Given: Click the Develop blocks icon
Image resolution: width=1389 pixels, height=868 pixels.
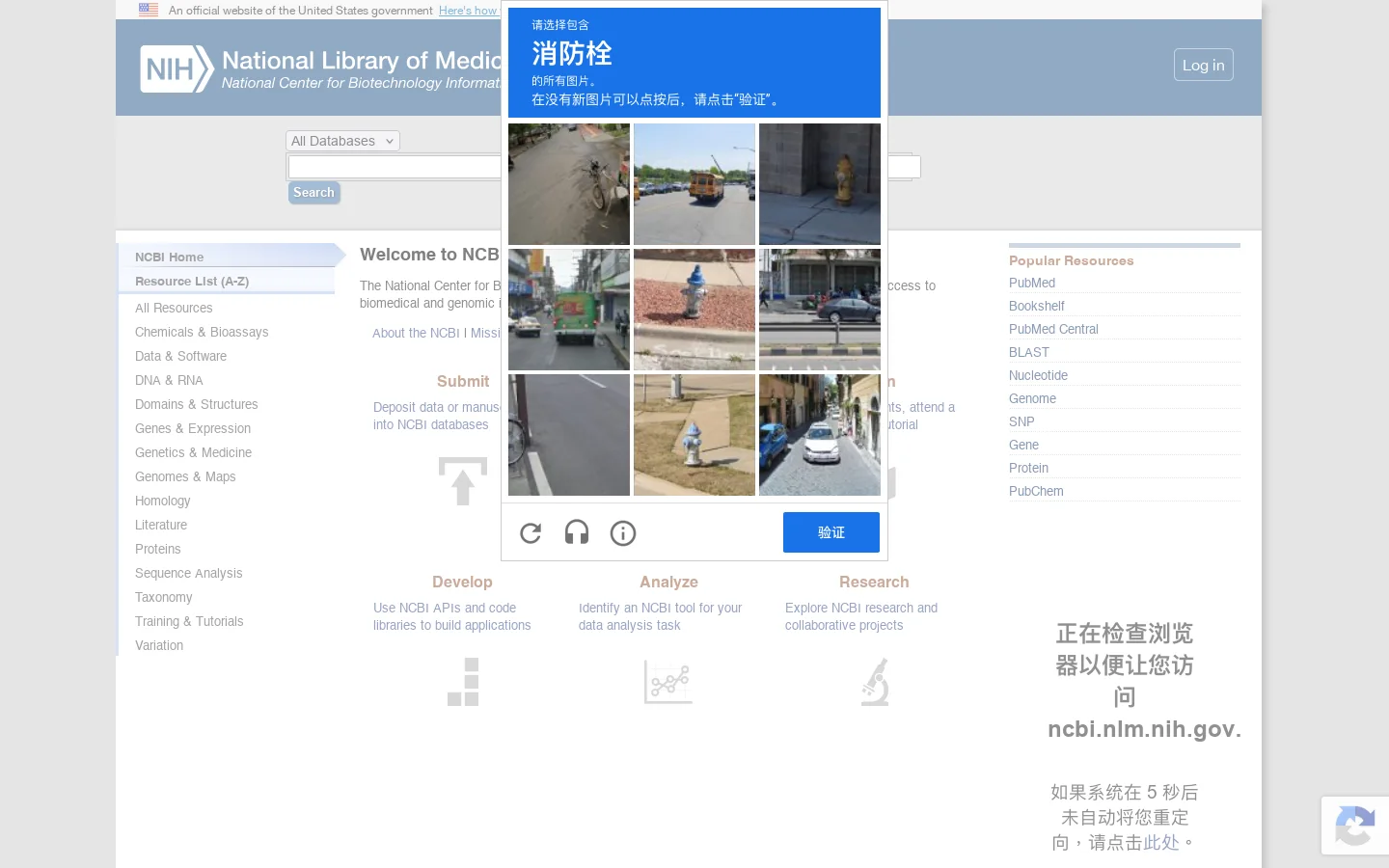Looking at the screenshot, I should click(x=463, y=682).
